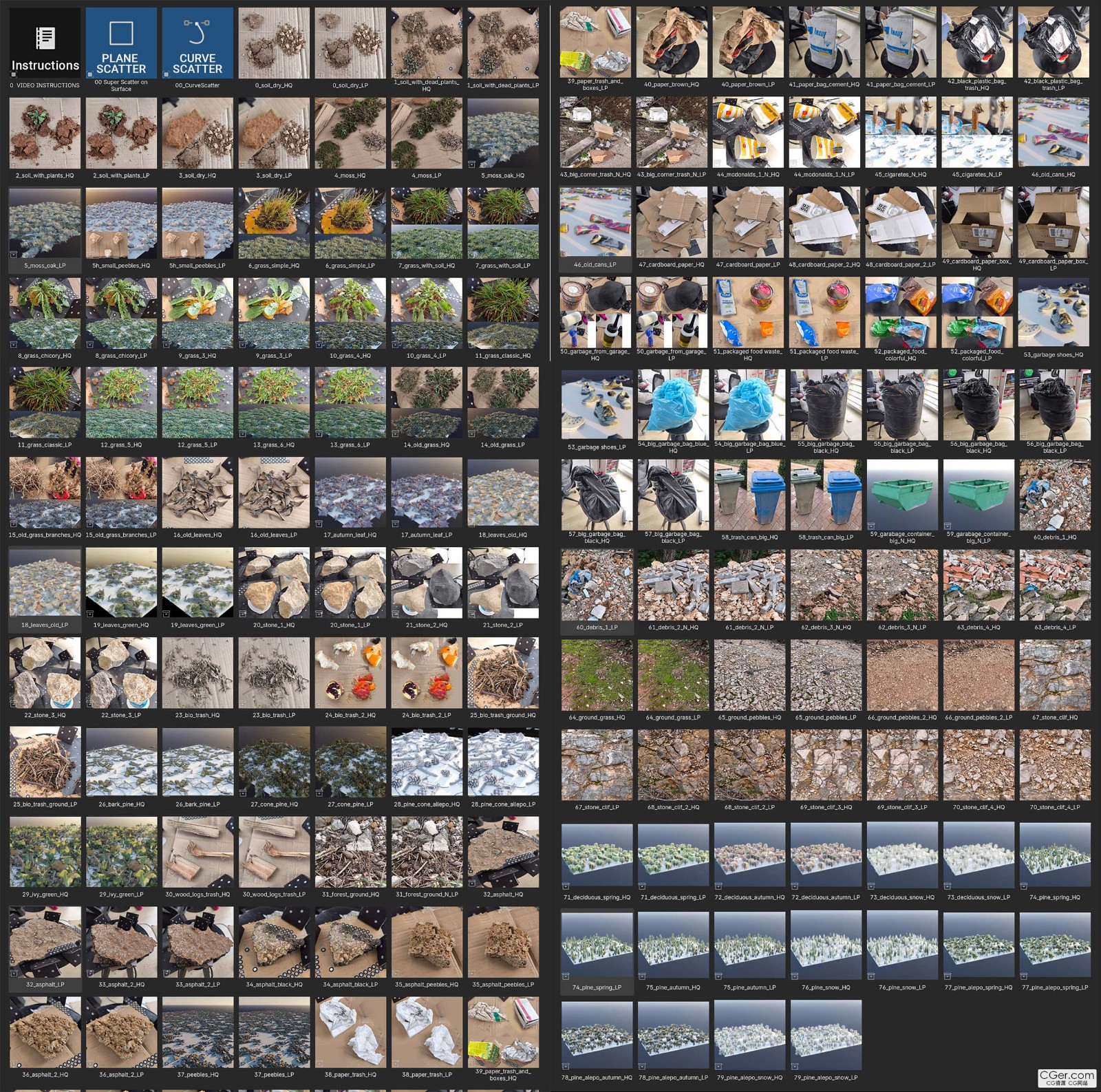The image size is (1101, 1092).
Task: Select the 20_stone_1_HQ asset thumbnail
Action: (274, 584)
